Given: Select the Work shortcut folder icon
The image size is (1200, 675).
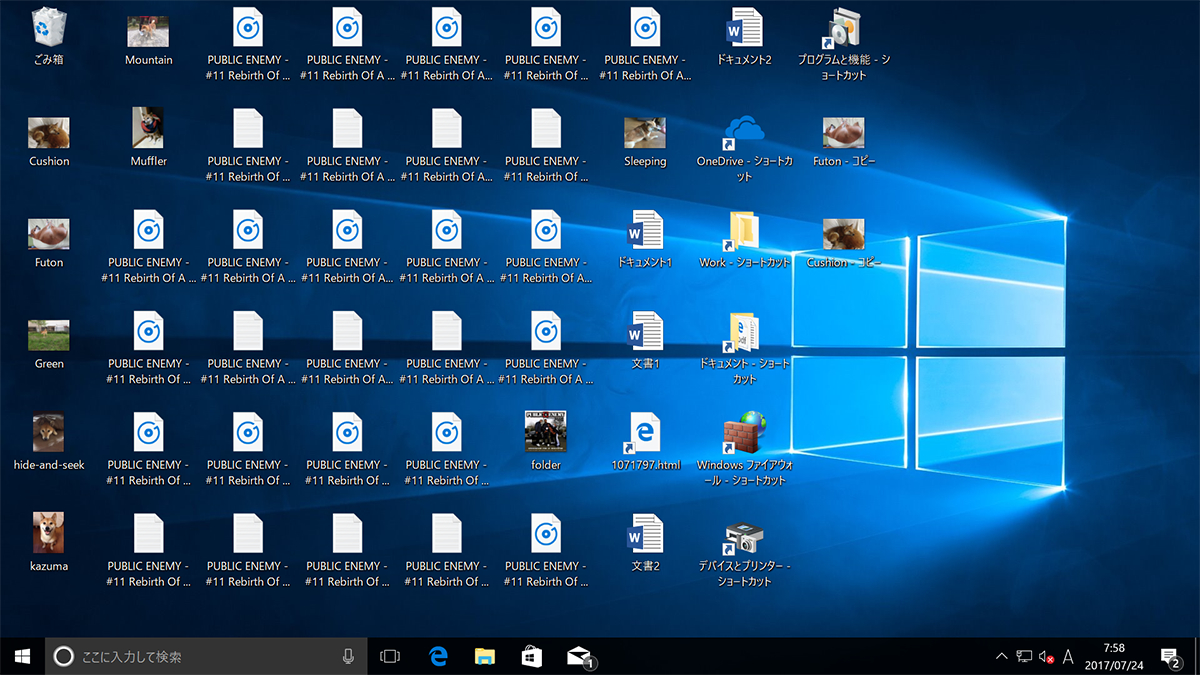Looking at the screenshot, I should click(743, 232).
